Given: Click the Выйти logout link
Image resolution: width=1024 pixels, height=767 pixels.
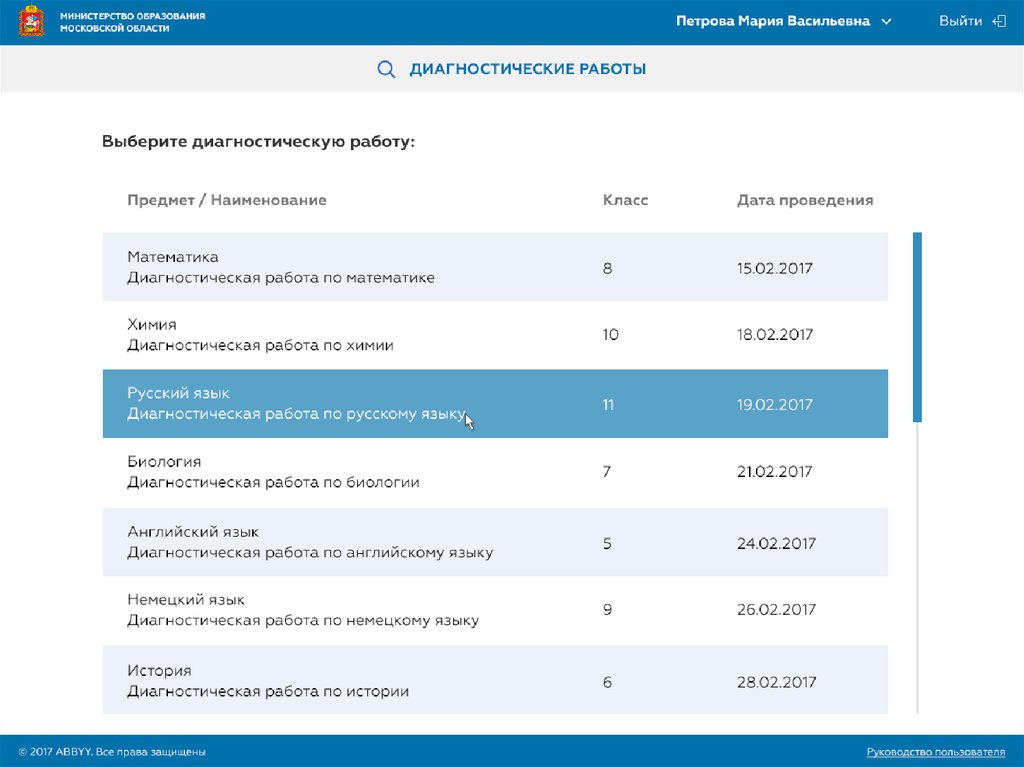Looking at the screenshot, I should (960, 21).
